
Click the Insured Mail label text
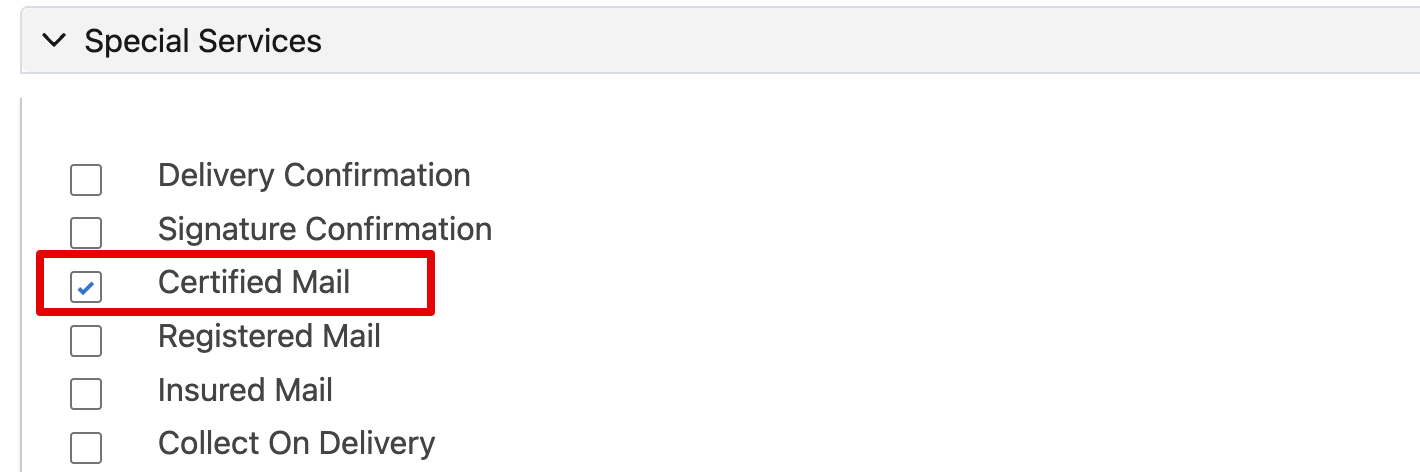(x=245, y=389)
